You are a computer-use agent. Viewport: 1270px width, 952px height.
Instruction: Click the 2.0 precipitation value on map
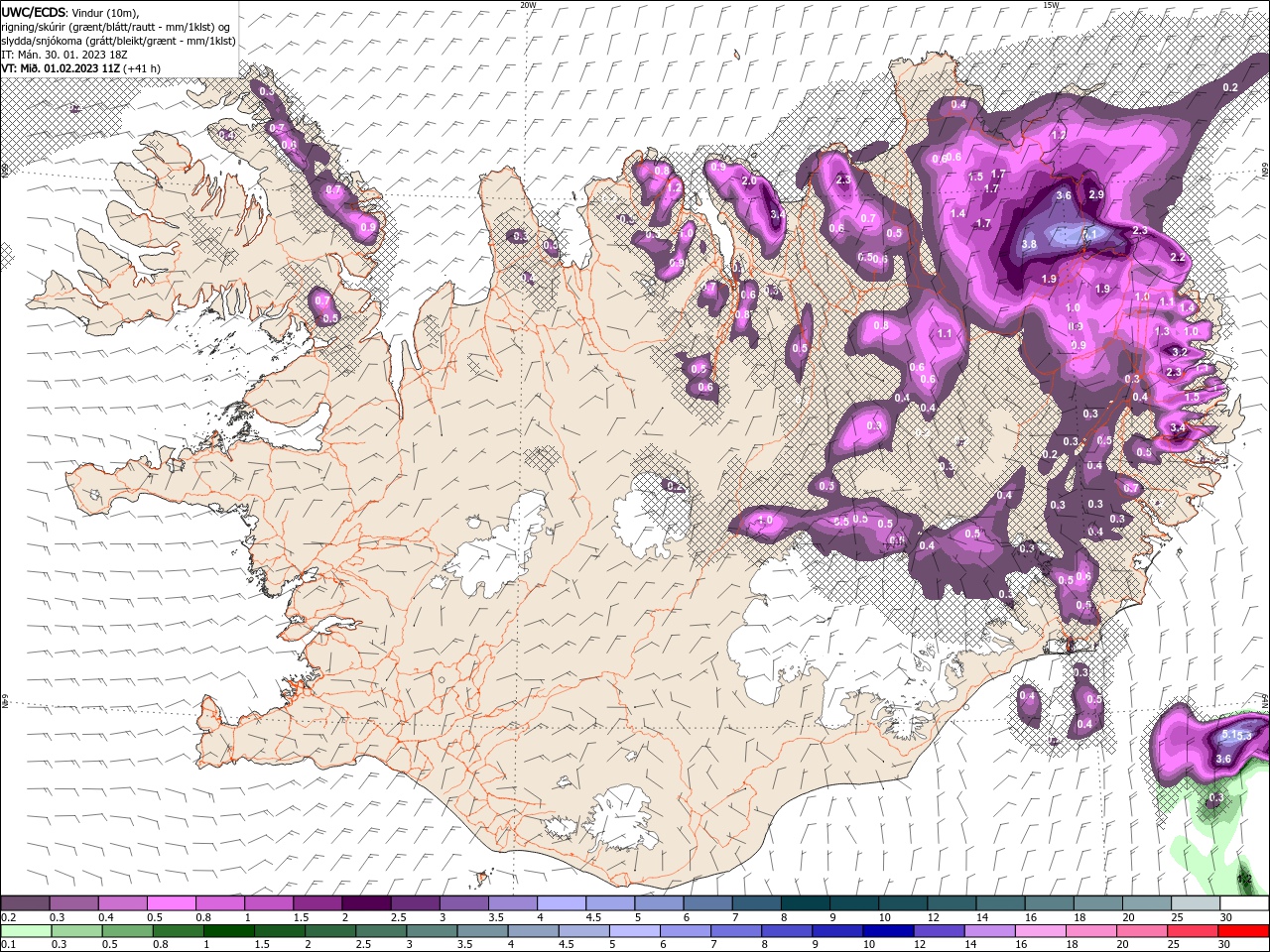point(749,180)
